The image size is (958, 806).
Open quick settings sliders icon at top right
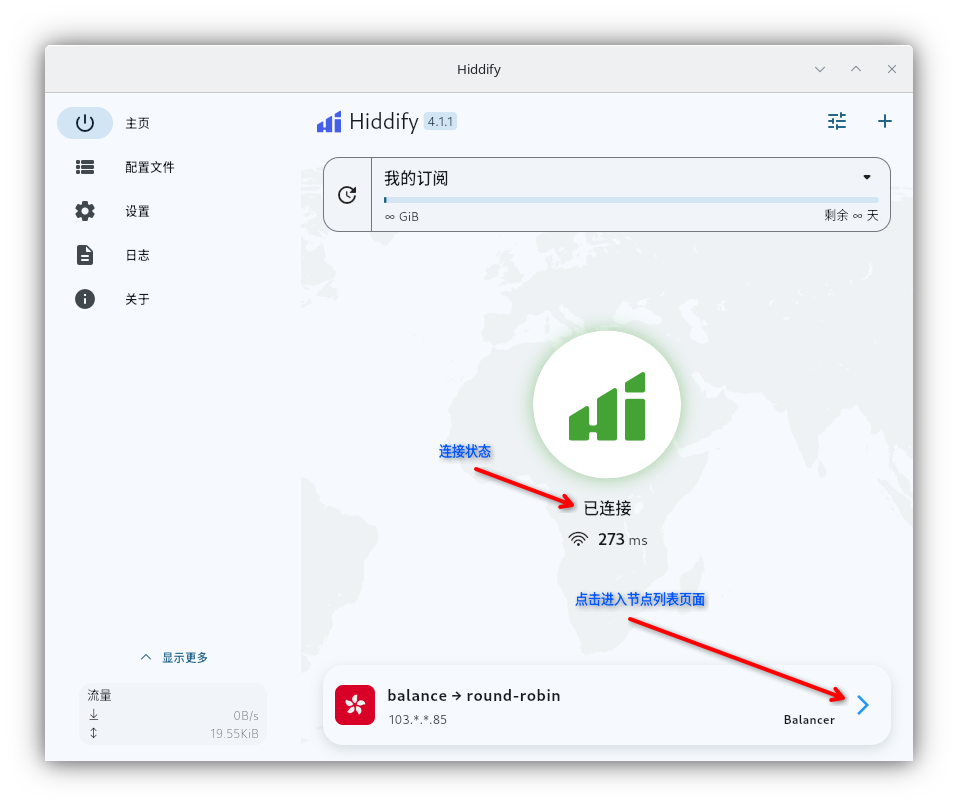coord(837,121)
